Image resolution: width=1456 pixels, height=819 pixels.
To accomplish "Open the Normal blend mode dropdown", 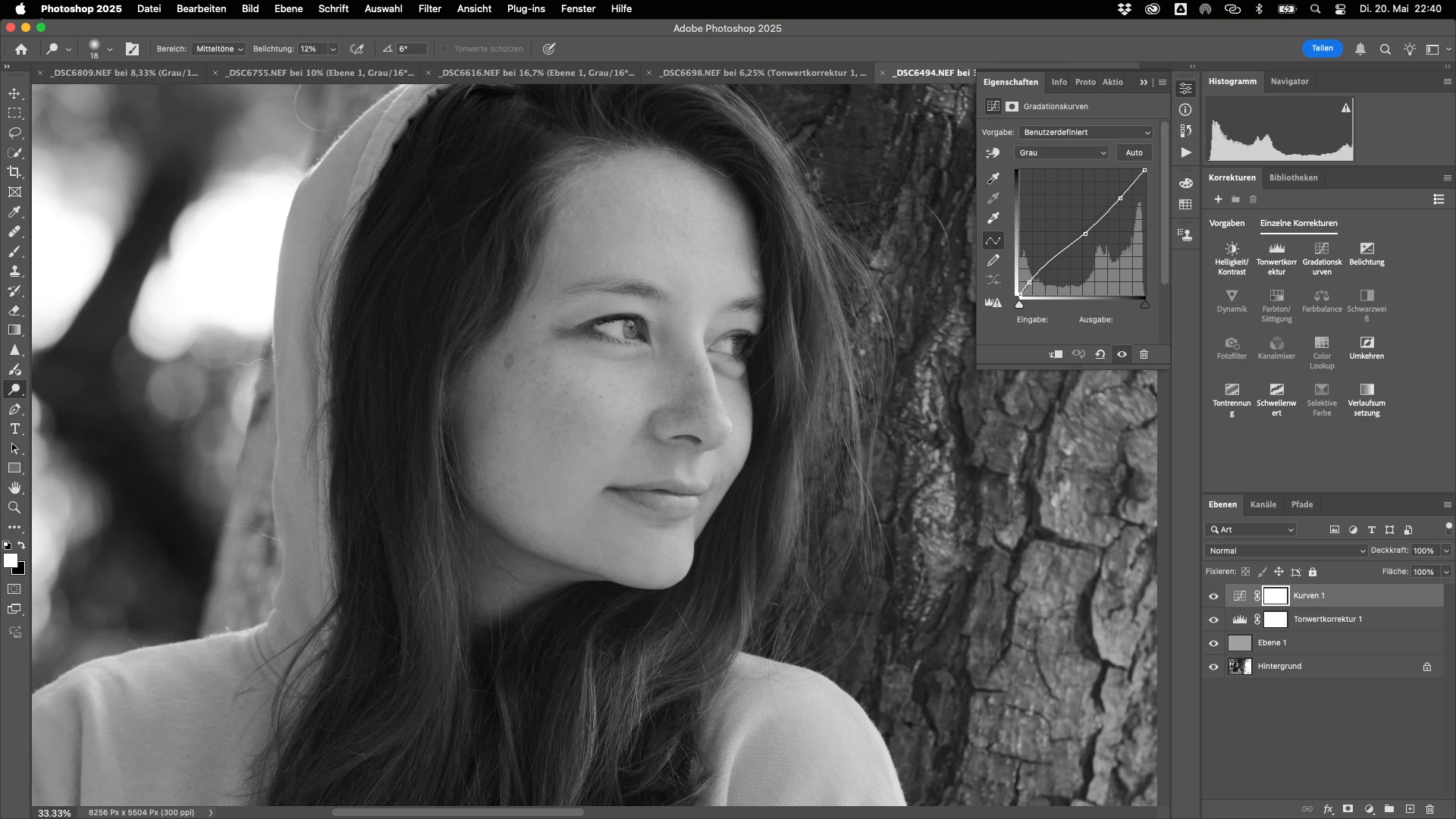I will pos(1286,551).
